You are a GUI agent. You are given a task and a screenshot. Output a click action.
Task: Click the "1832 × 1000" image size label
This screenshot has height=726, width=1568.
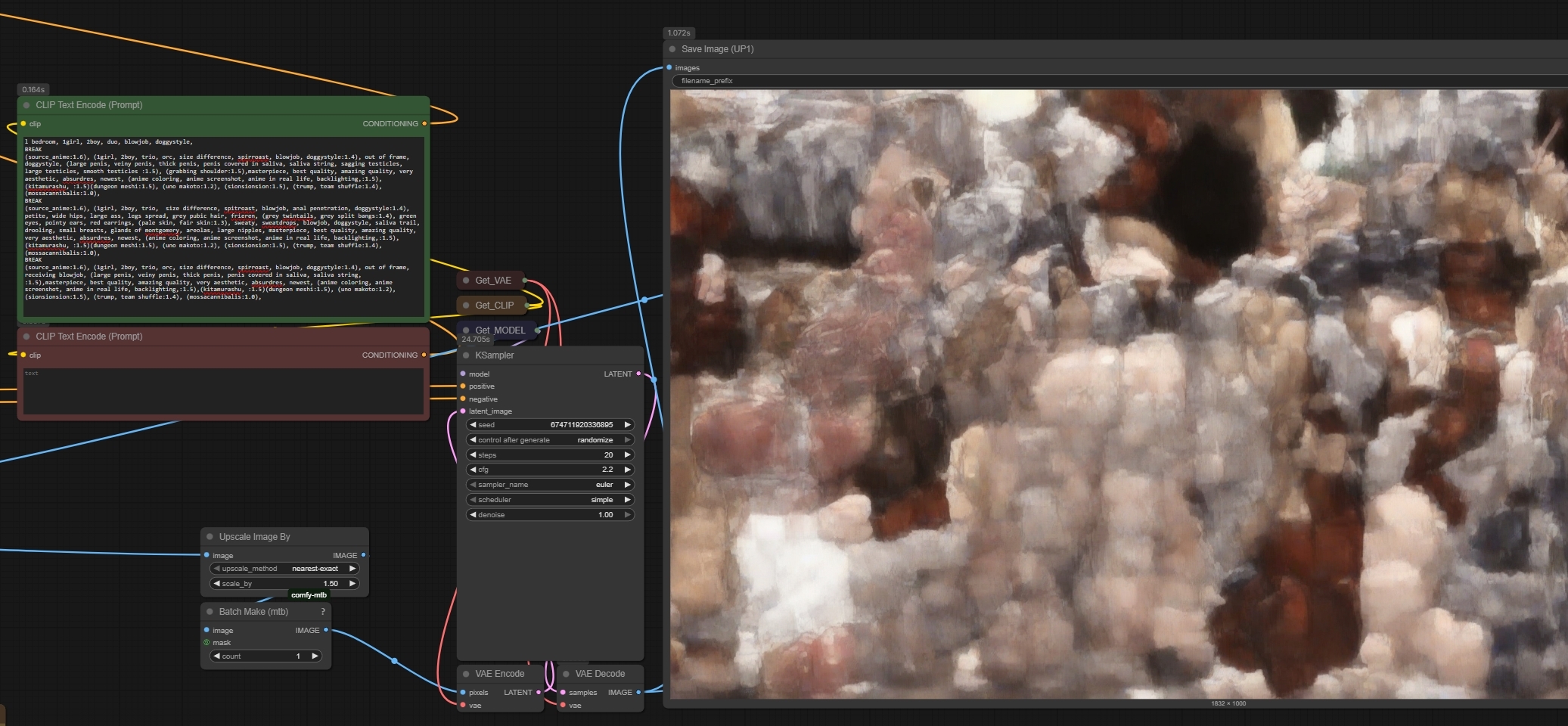click(1228, 704)
